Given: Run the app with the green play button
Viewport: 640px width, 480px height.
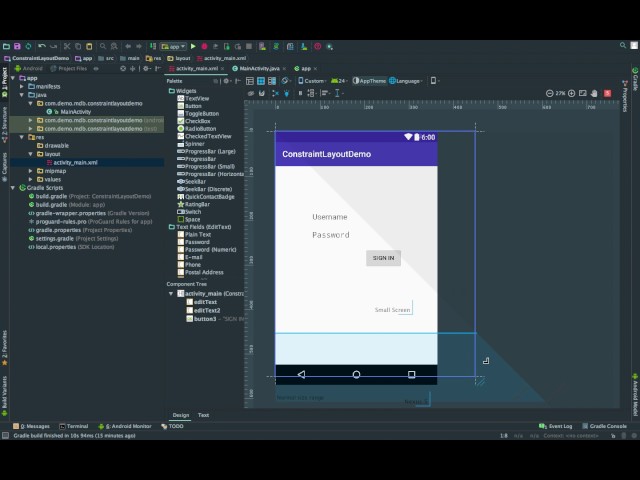Looking at the screenshot, I should 193,47.
